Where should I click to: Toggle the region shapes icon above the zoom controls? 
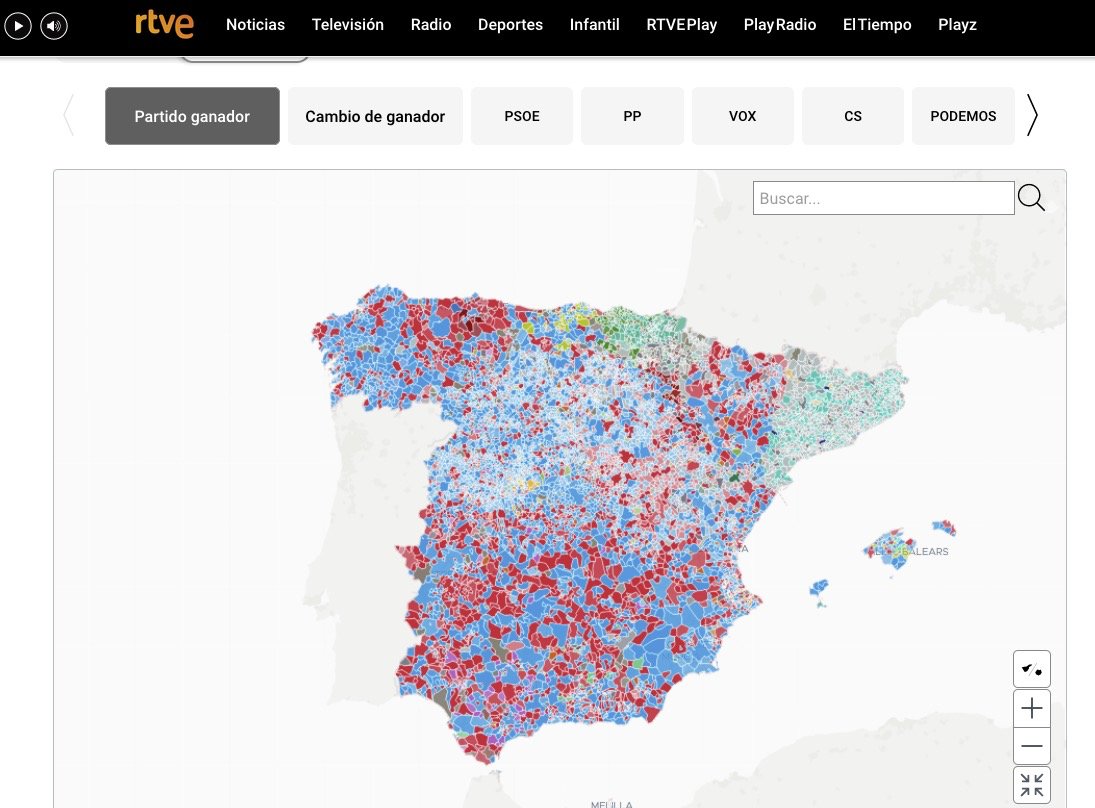pyautogui.click(x=1031, y=668)
